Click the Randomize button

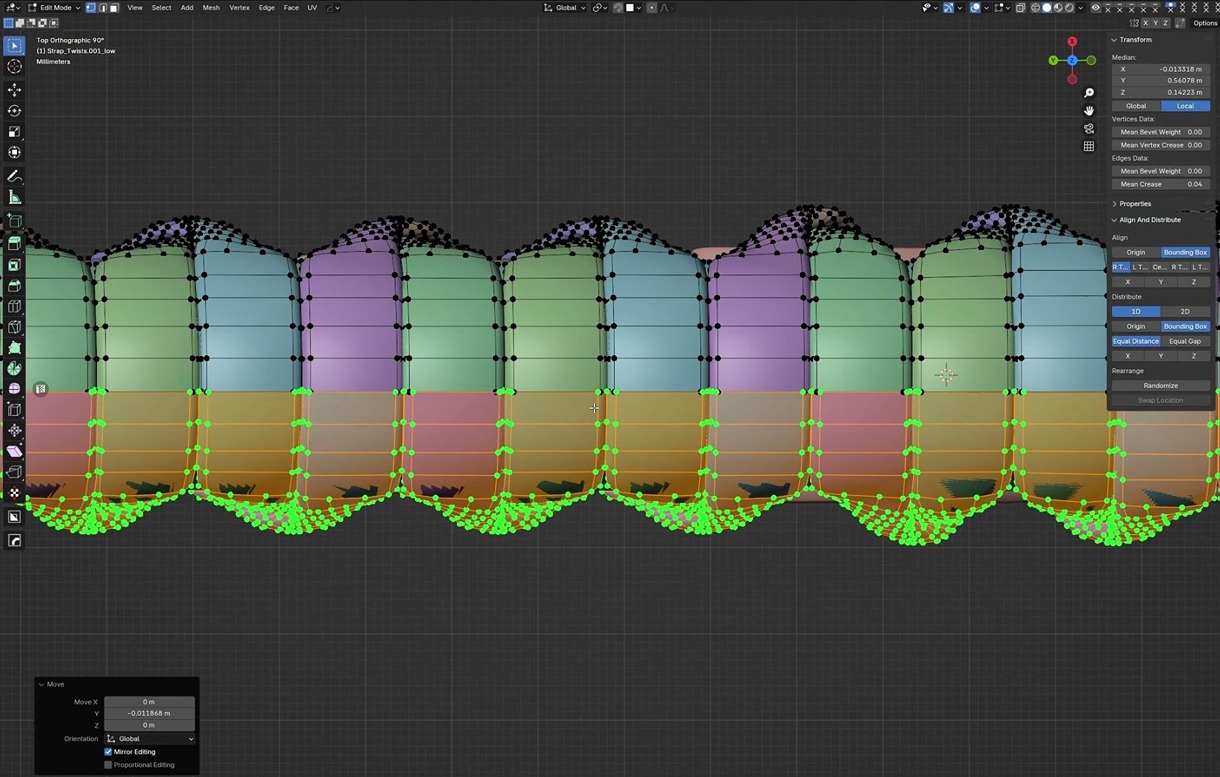(1160, 385)
